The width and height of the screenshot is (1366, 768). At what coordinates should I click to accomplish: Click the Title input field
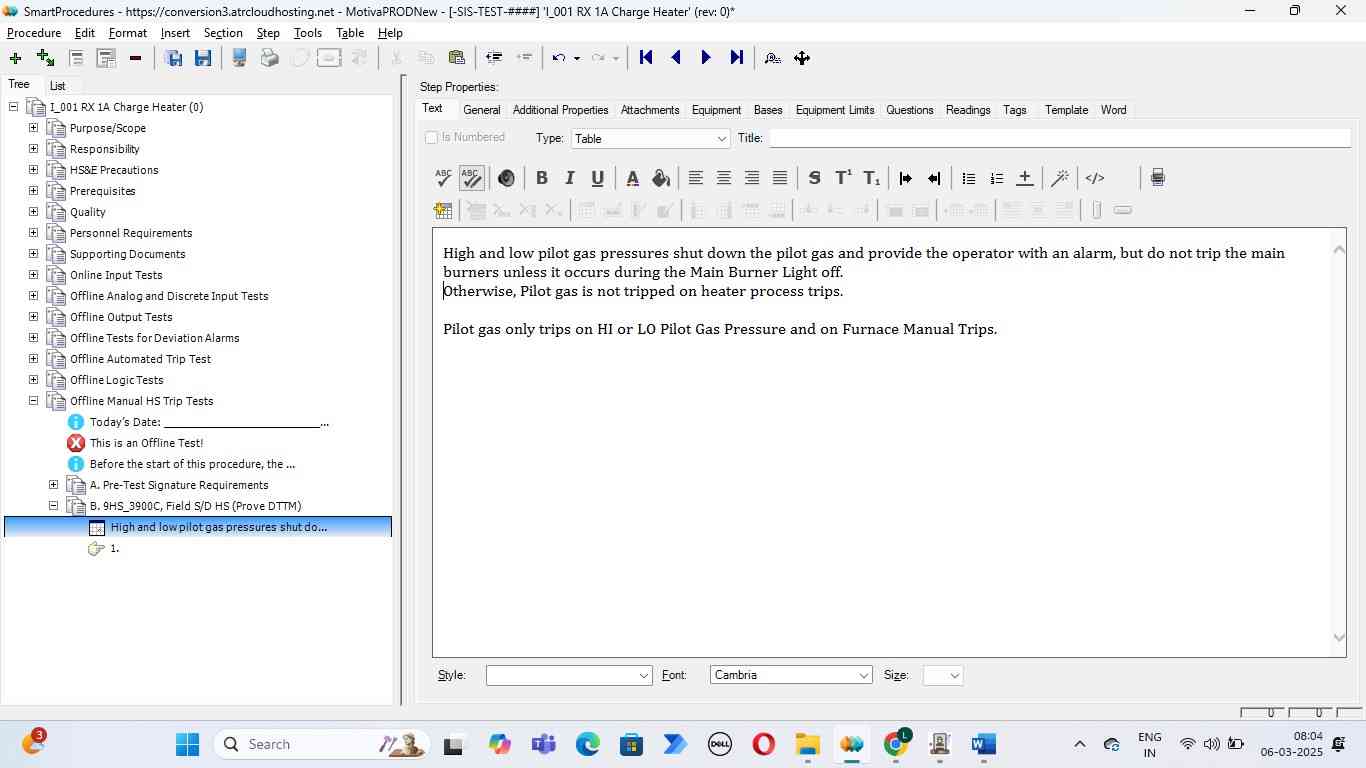(x=1058, y=139)
